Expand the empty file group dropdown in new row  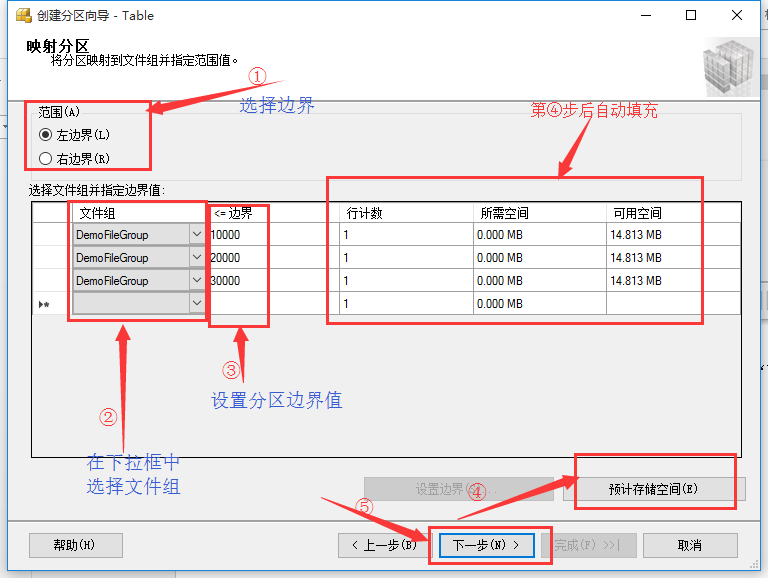[196, 304]
